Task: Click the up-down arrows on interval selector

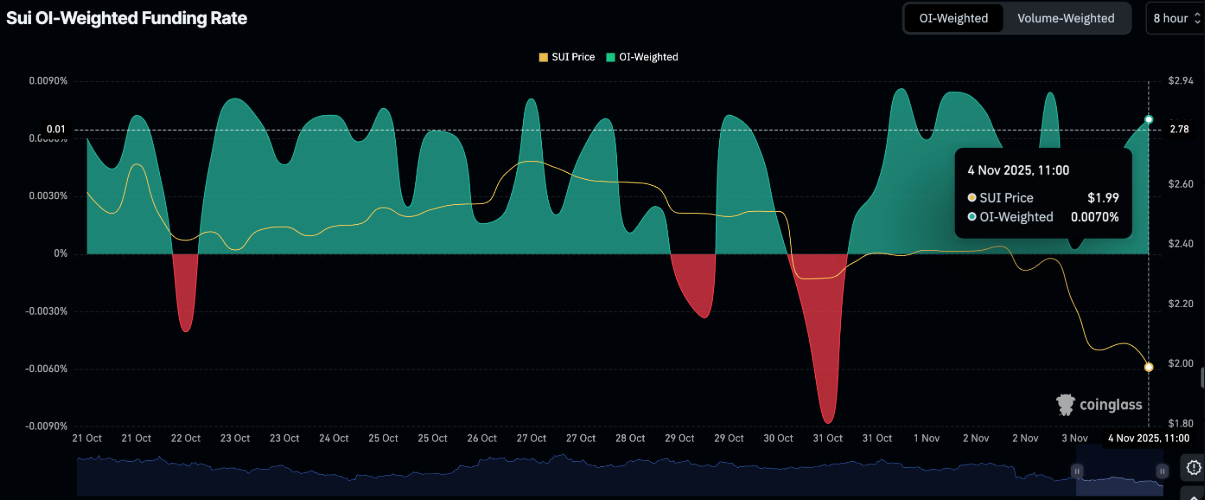Action: click(1197, 19)
